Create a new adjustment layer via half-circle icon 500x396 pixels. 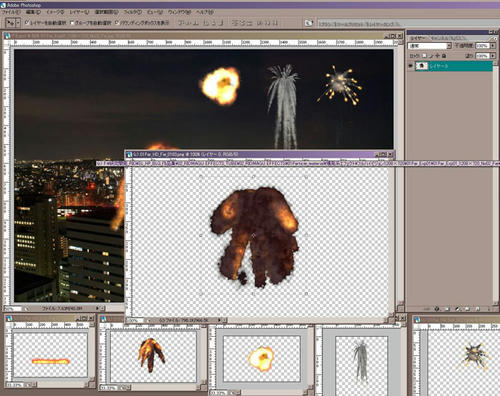point(457,309)
